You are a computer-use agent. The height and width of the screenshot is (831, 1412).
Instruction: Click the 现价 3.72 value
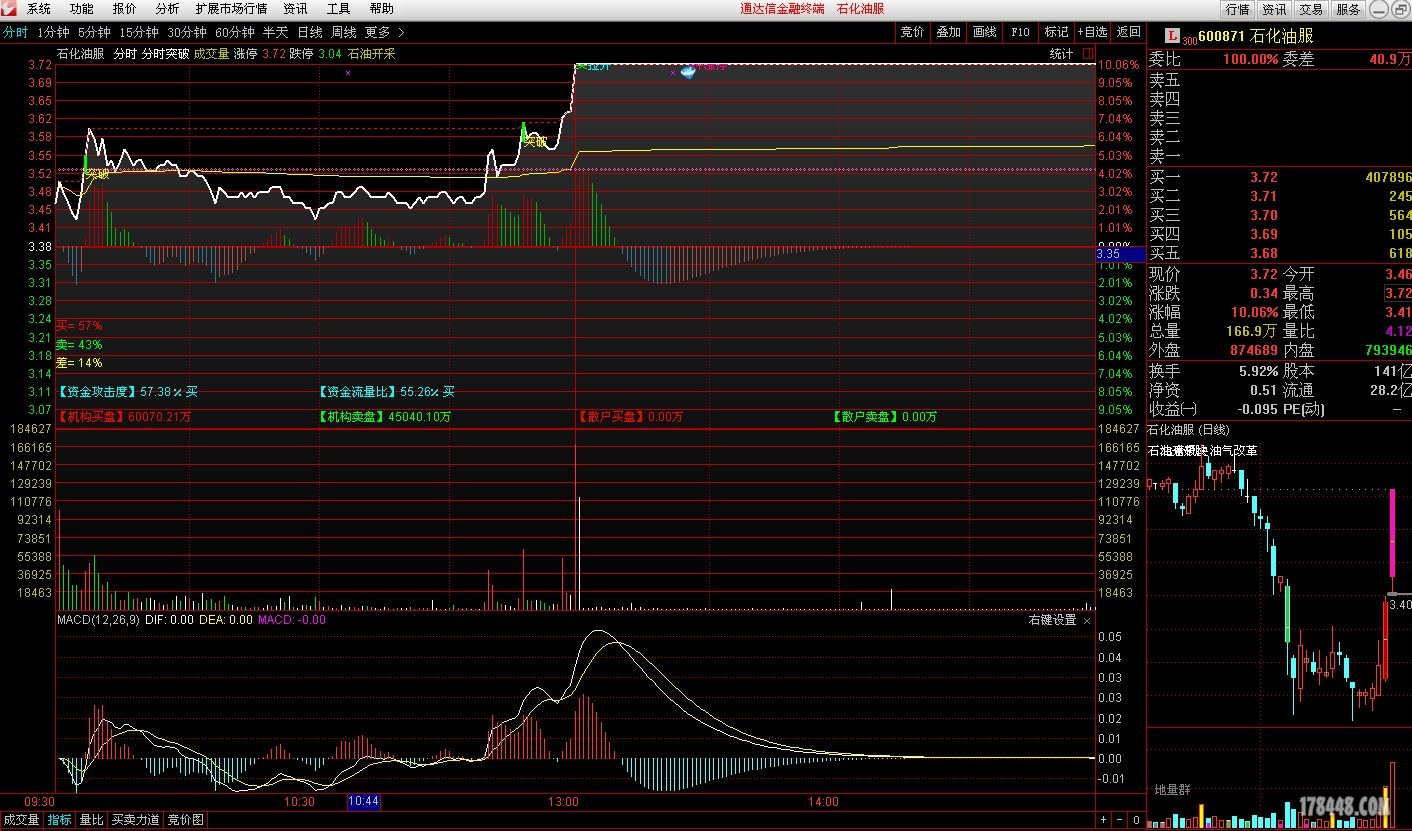pos(1263,273)
